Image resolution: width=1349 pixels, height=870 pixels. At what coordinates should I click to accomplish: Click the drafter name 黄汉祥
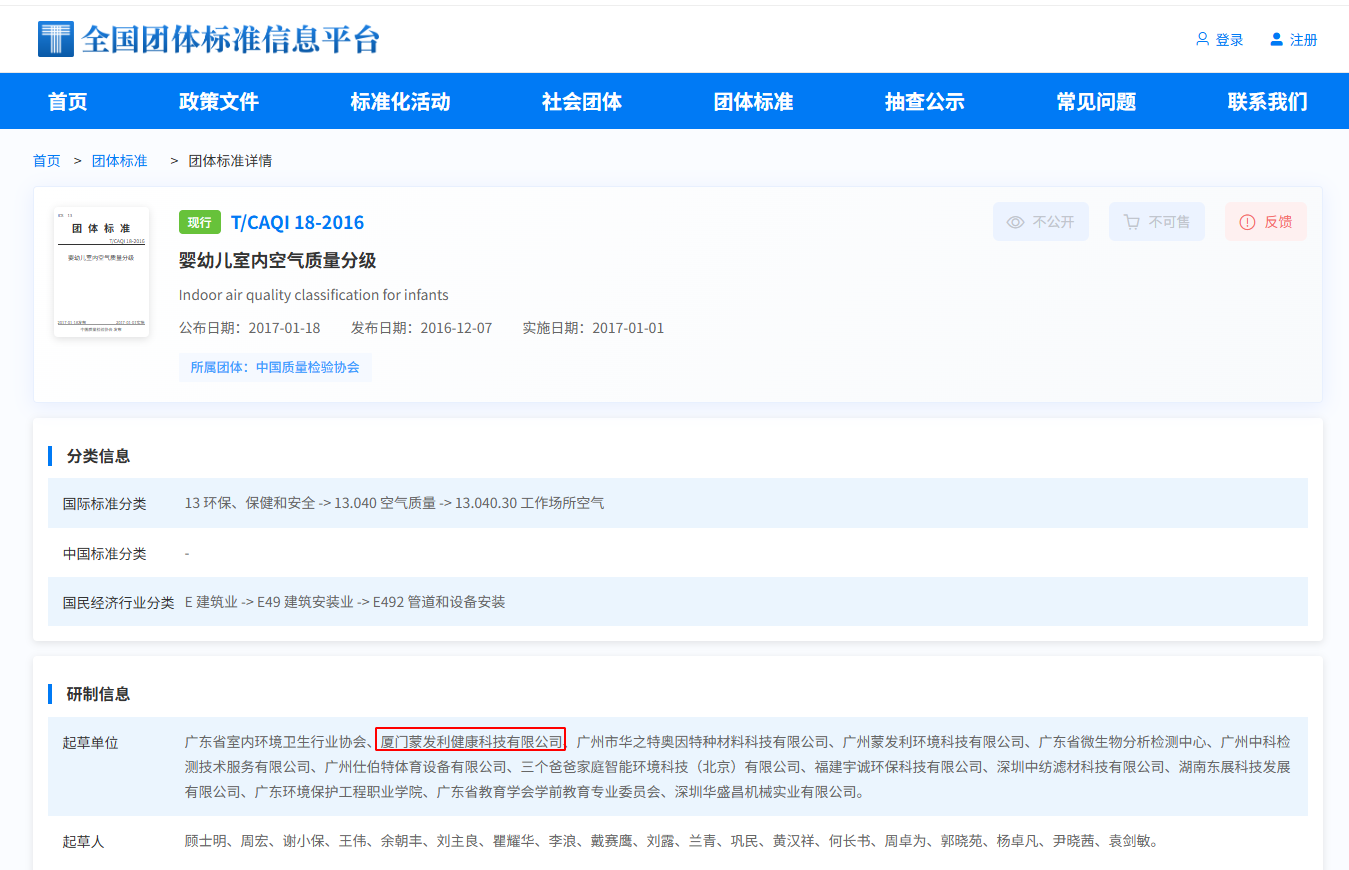(794, 841)
